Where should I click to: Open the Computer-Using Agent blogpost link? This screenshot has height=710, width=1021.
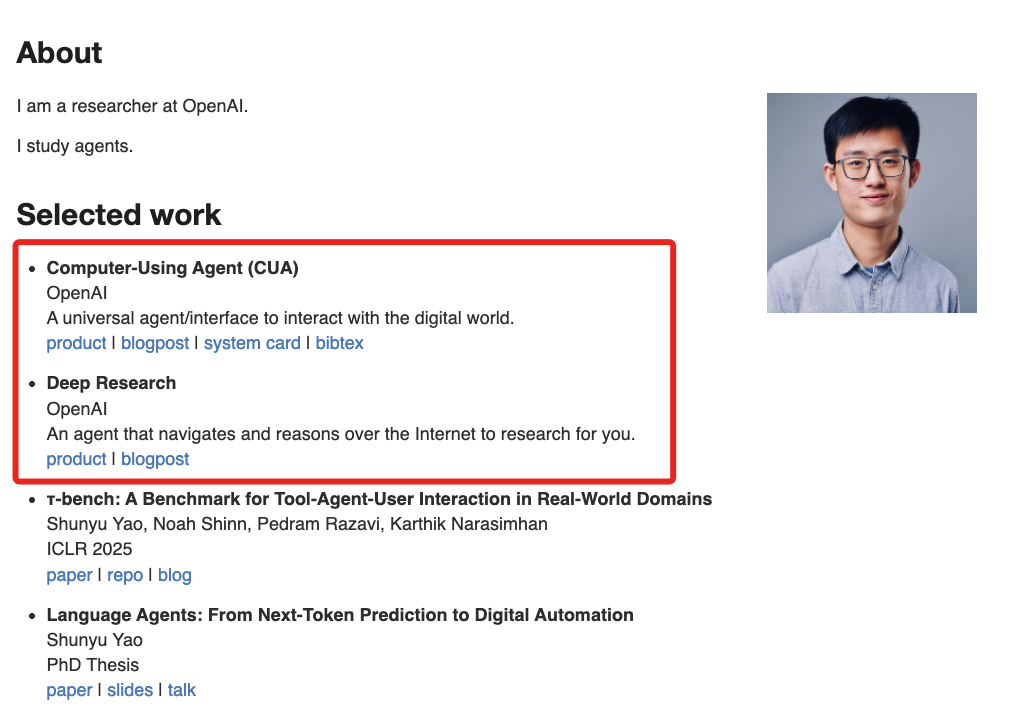(155, 343)
